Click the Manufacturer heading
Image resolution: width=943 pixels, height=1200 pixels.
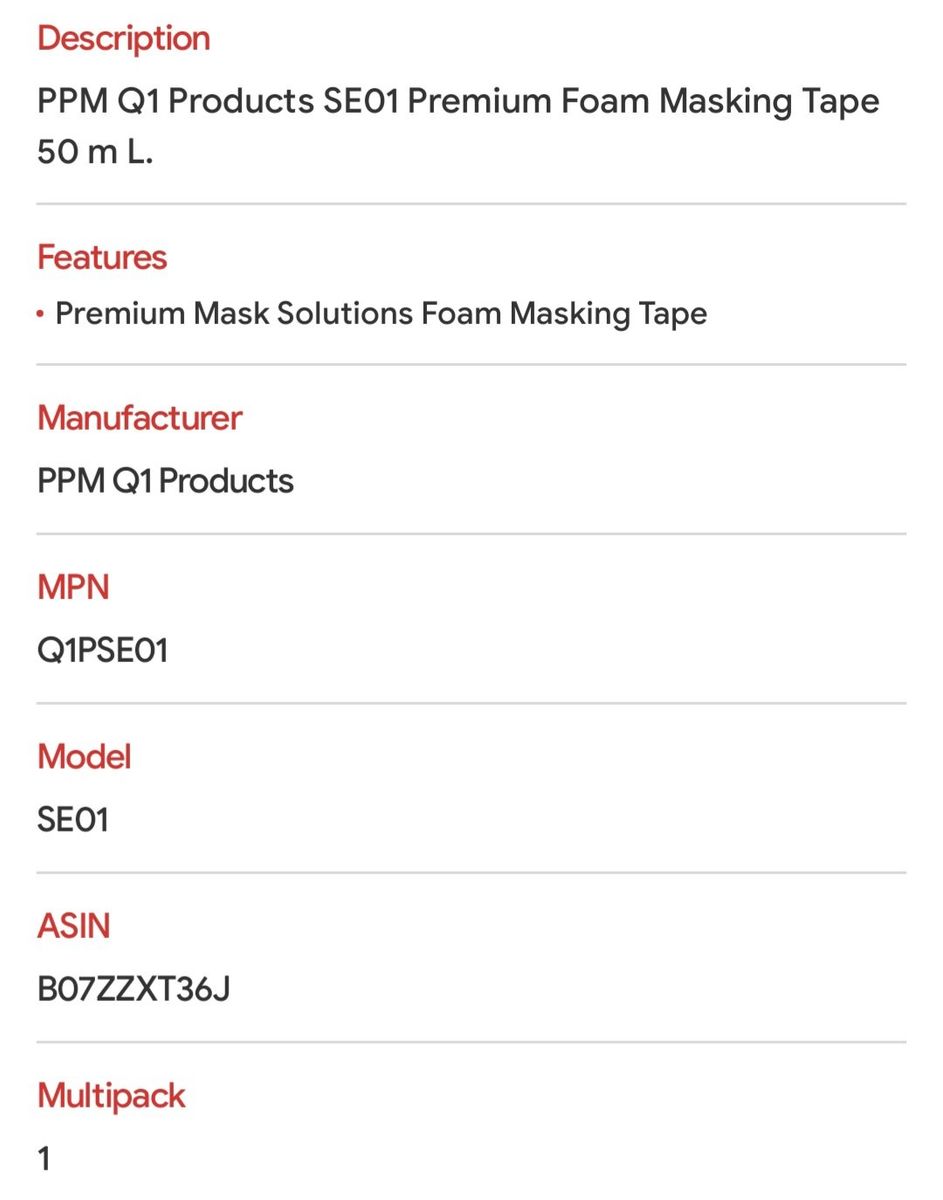(139, 417)
